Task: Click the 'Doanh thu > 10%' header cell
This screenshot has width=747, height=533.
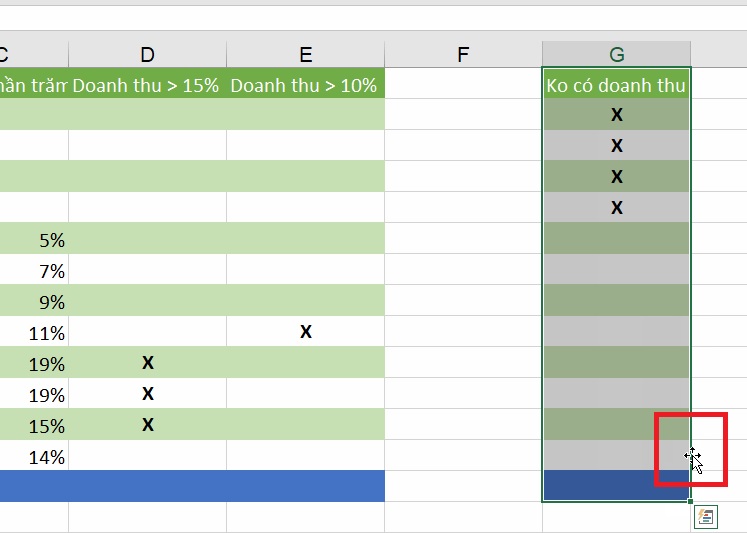Action: (x=305, y=83)
